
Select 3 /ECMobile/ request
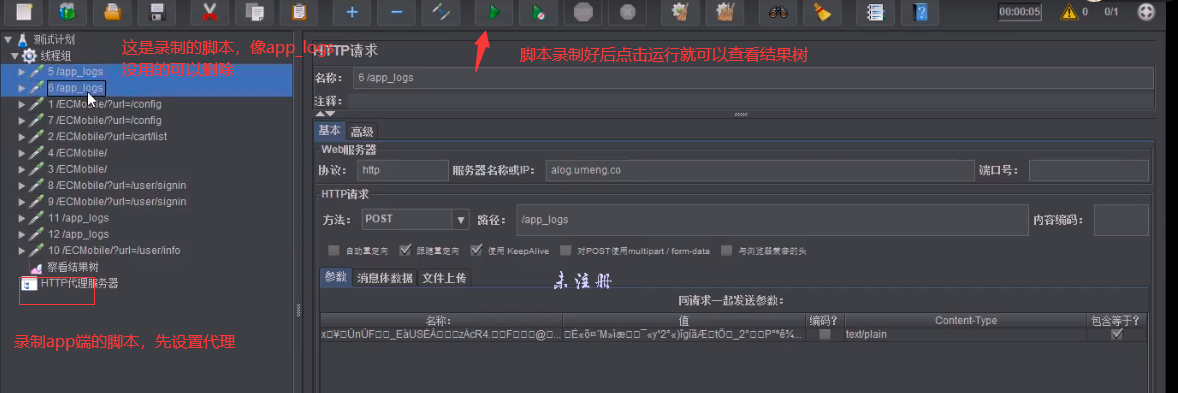tap(77, 169)
